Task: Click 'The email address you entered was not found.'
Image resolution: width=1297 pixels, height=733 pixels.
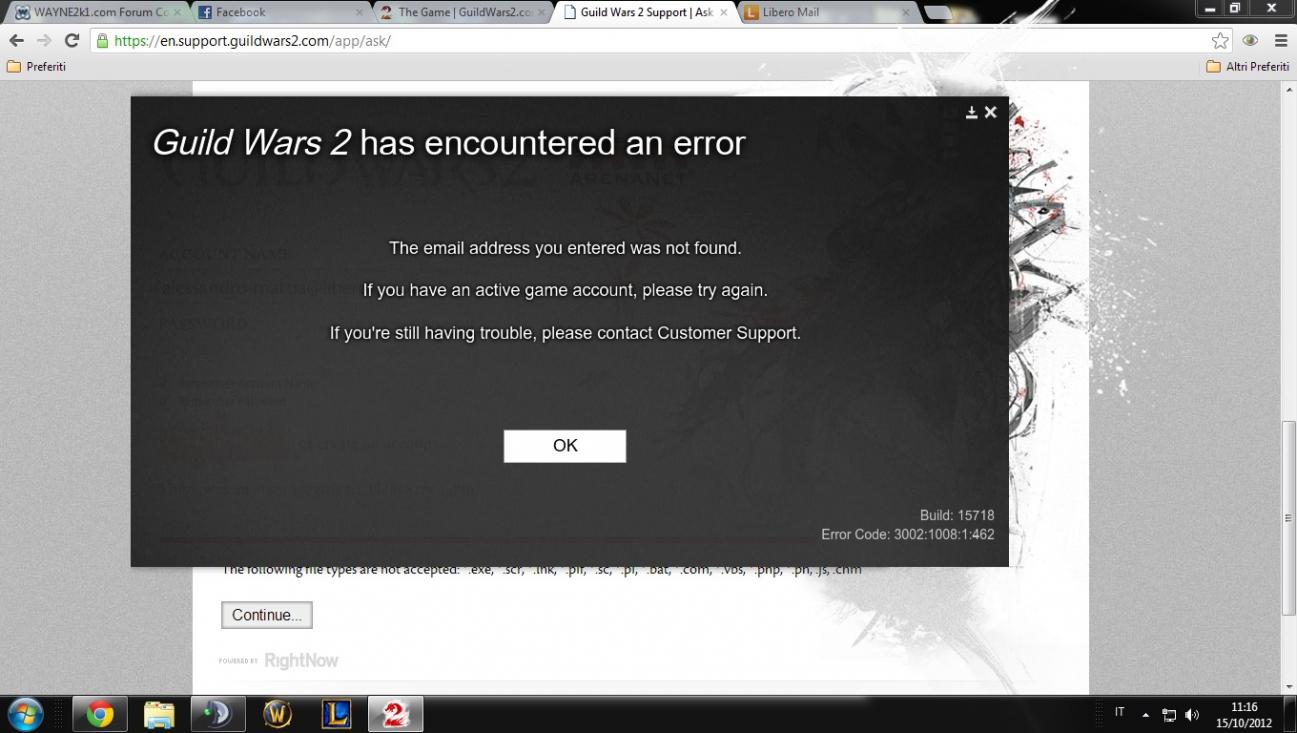Action: tap(565, 248)
